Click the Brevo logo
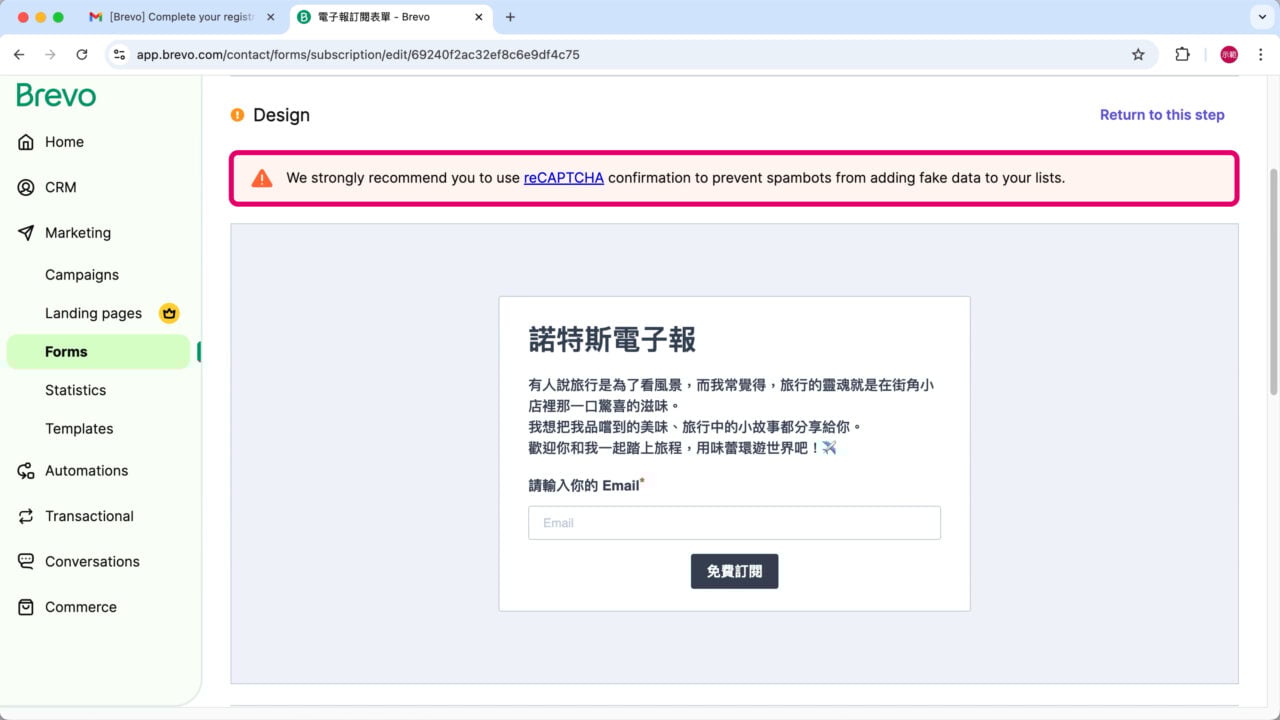Screen dimensions: 1280x720 55,95
